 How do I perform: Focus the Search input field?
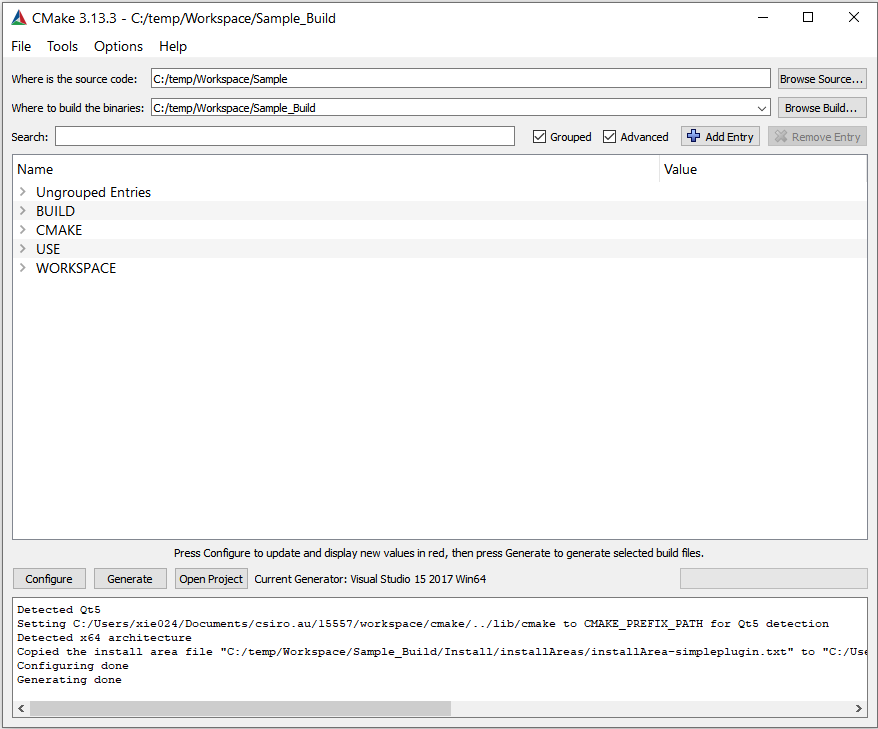coord(284,136)
